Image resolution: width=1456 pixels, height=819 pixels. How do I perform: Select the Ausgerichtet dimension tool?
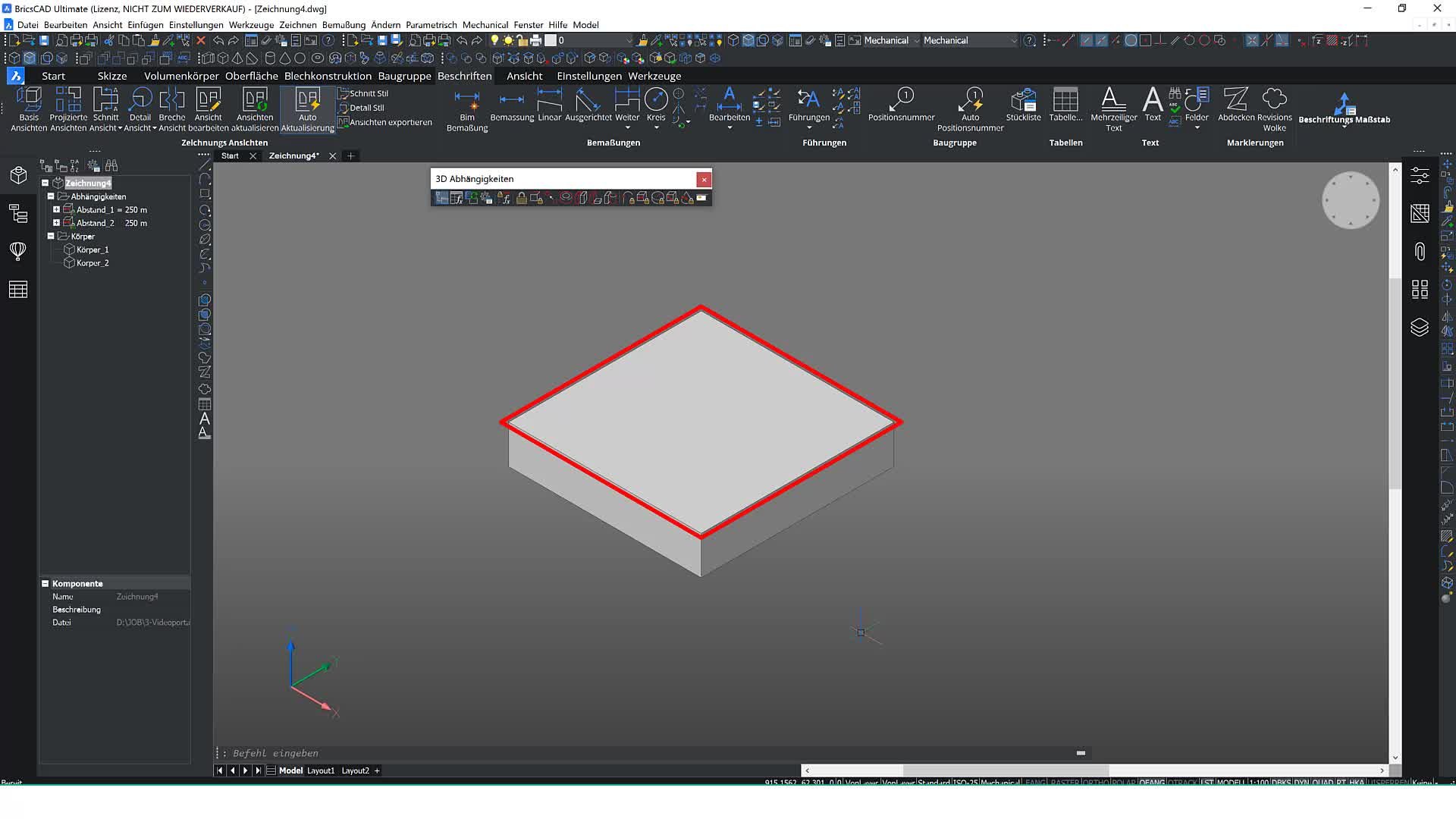[x=588, y=105]
